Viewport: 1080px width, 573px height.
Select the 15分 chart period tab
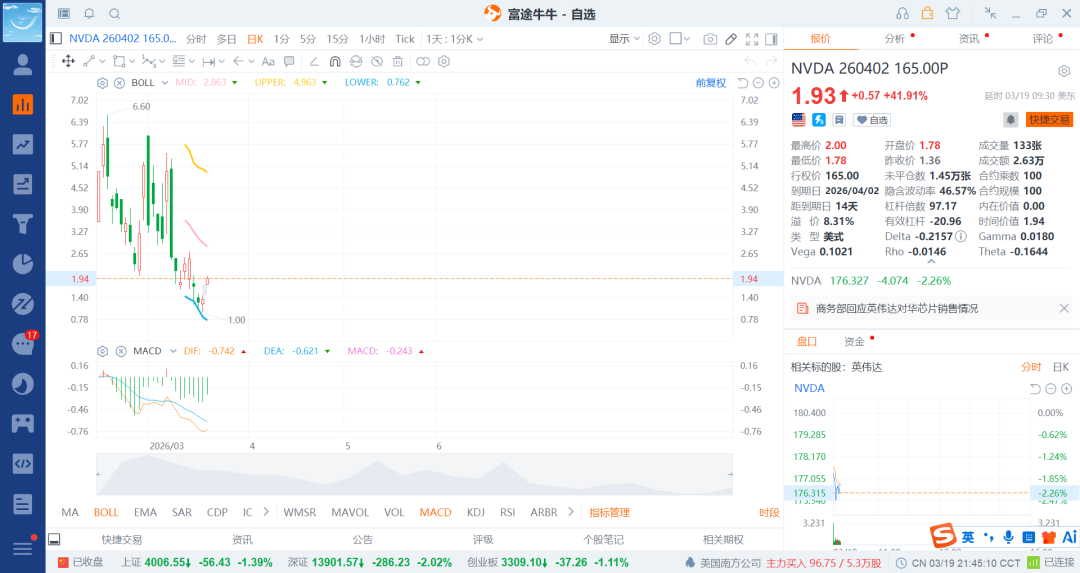coord(338,39)
